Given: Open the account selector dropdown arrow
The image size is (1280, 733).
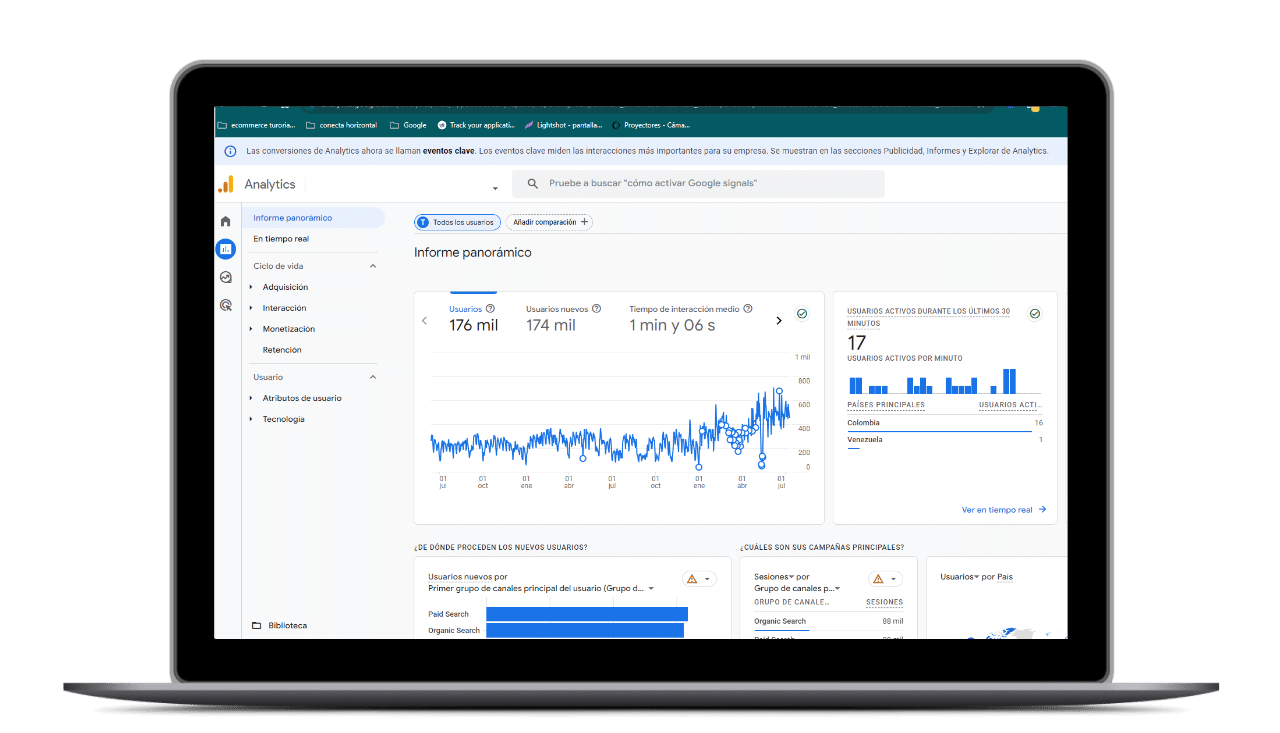Looking at the screenshot, I should click(495, 187).
